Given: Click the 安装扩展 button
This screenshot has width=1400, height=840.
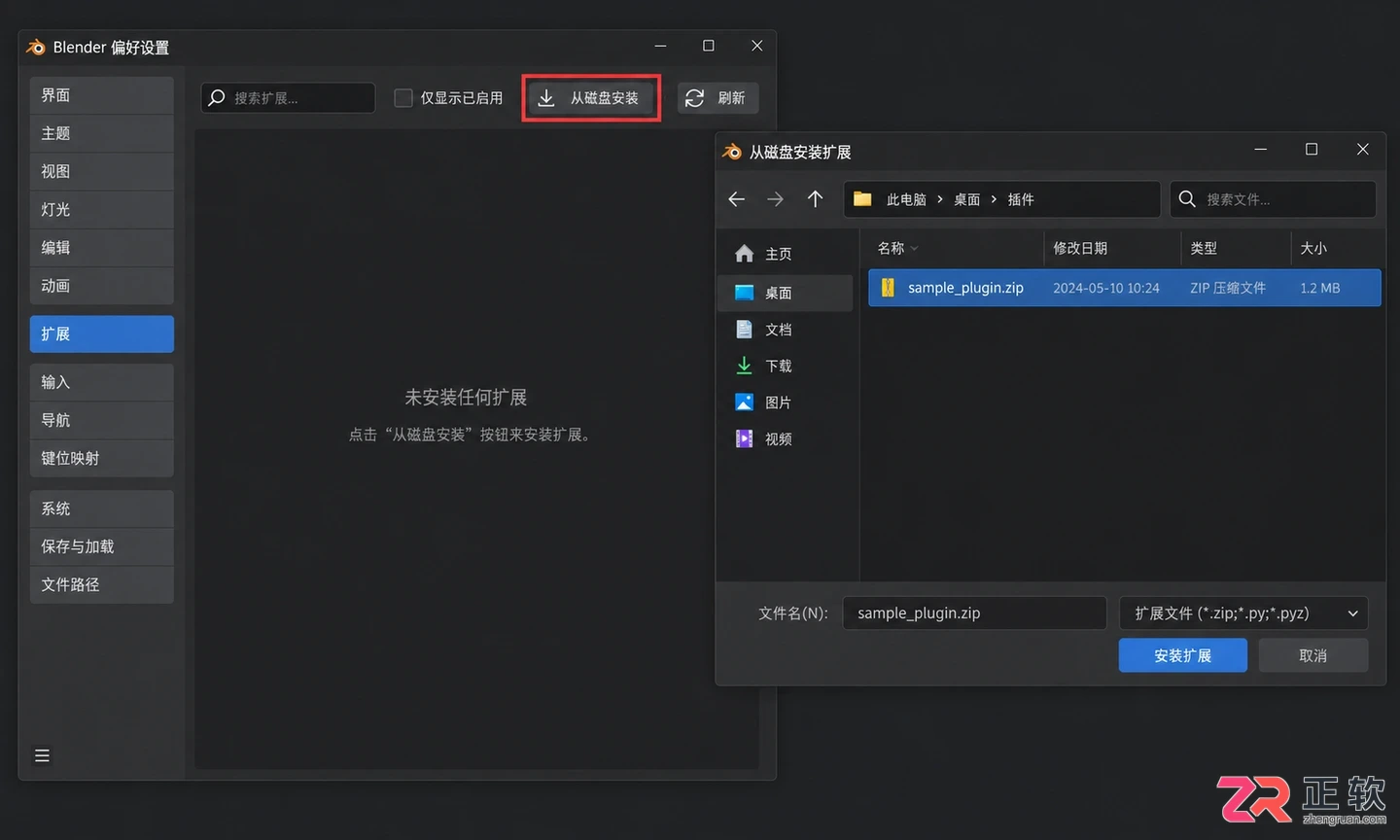Looking at the screenshot, I should pos(1182,655).
